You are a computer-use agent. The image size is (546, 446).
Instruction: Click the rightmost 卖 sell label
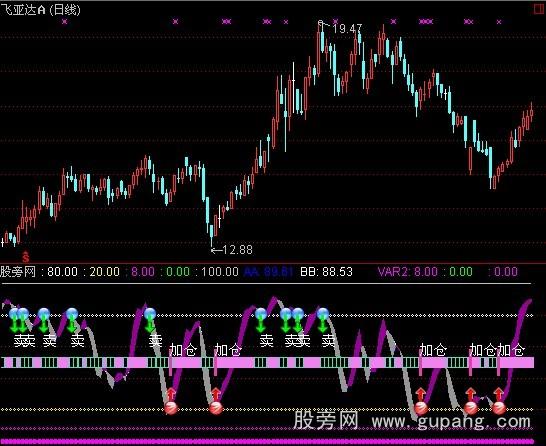coord(328,341)
